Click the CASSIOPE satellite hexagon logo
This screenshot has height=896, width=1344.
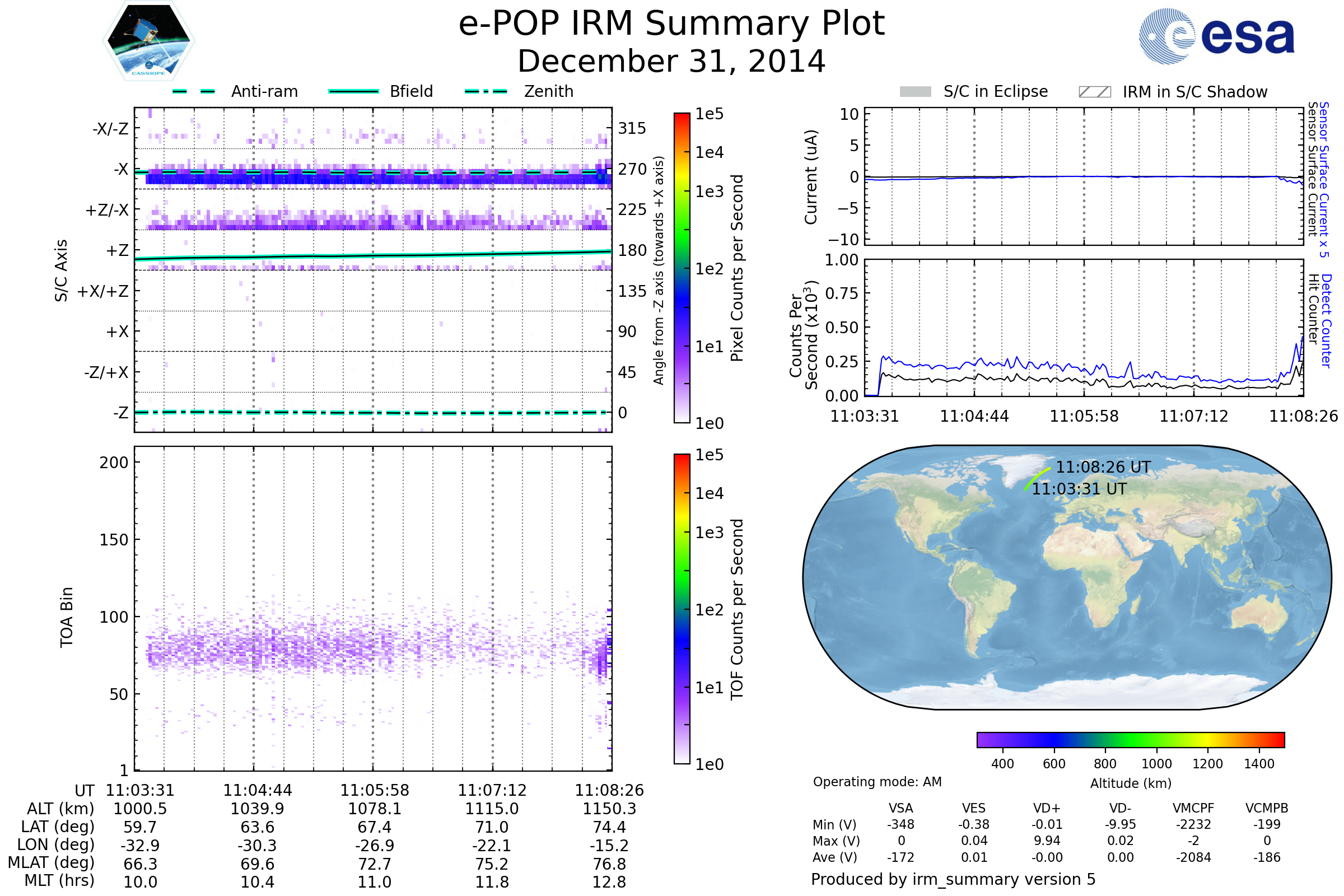148,41
